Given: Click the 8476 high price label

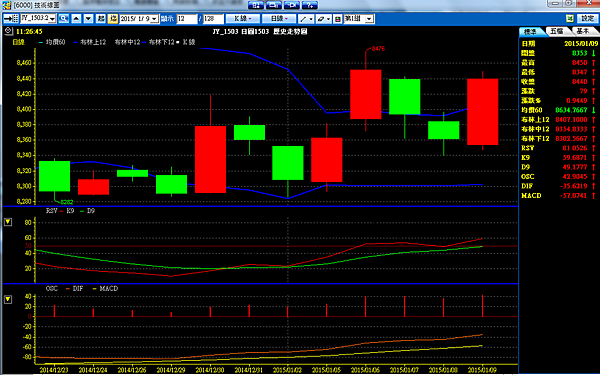Looking at the screenshot, I should click(x=378, y=49).
